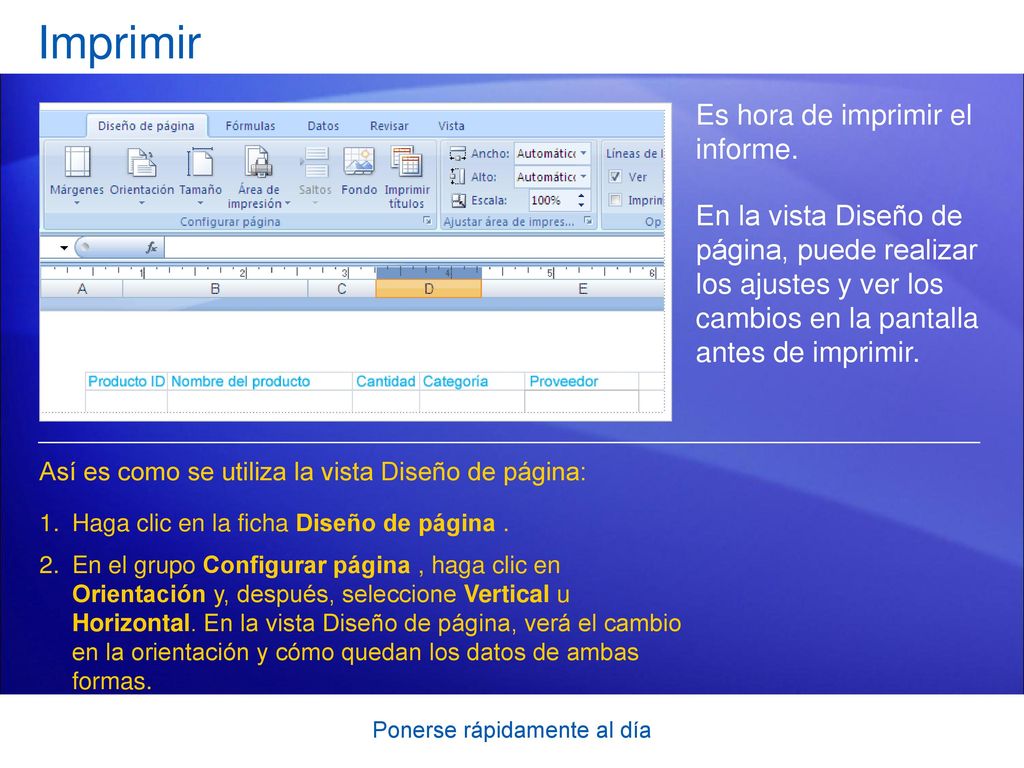Image resolution: width=1024 pixels, height=768 pixels.
Task: Select the Diseño de página tab
Action: pos(146,126)
